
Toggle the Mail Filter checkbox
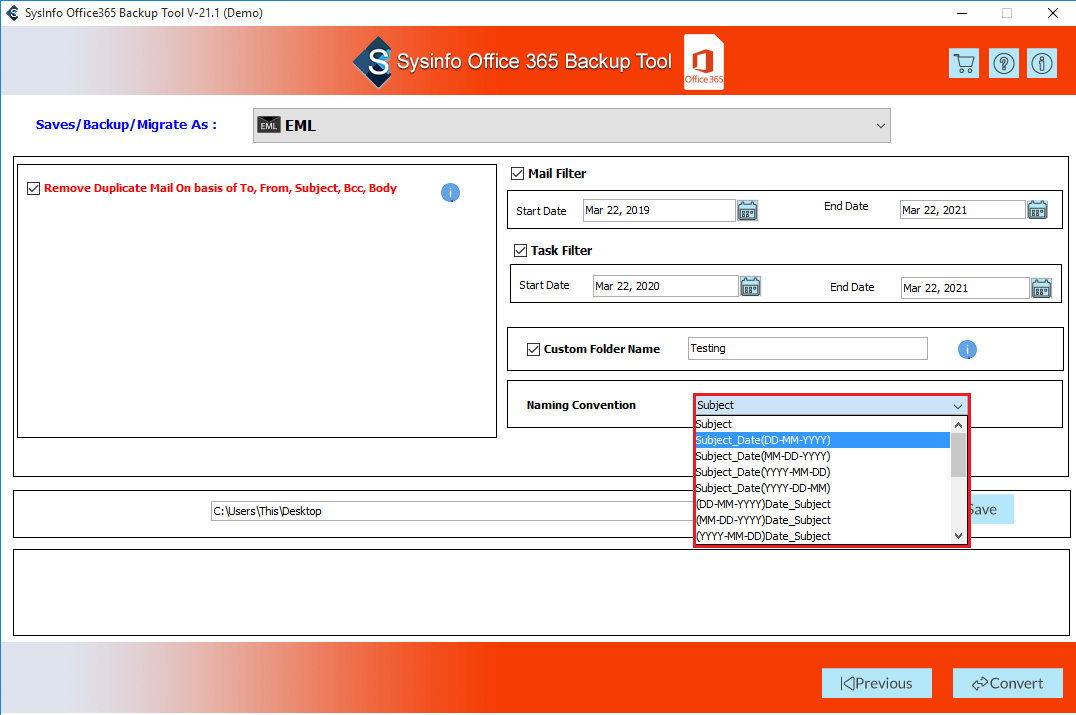coord(517,173)
